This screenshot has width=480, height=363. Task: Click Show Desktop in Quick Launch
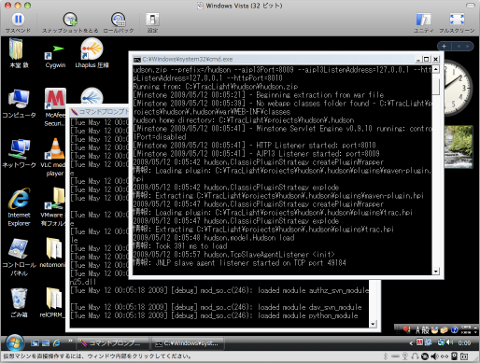[x=35, y=343]
